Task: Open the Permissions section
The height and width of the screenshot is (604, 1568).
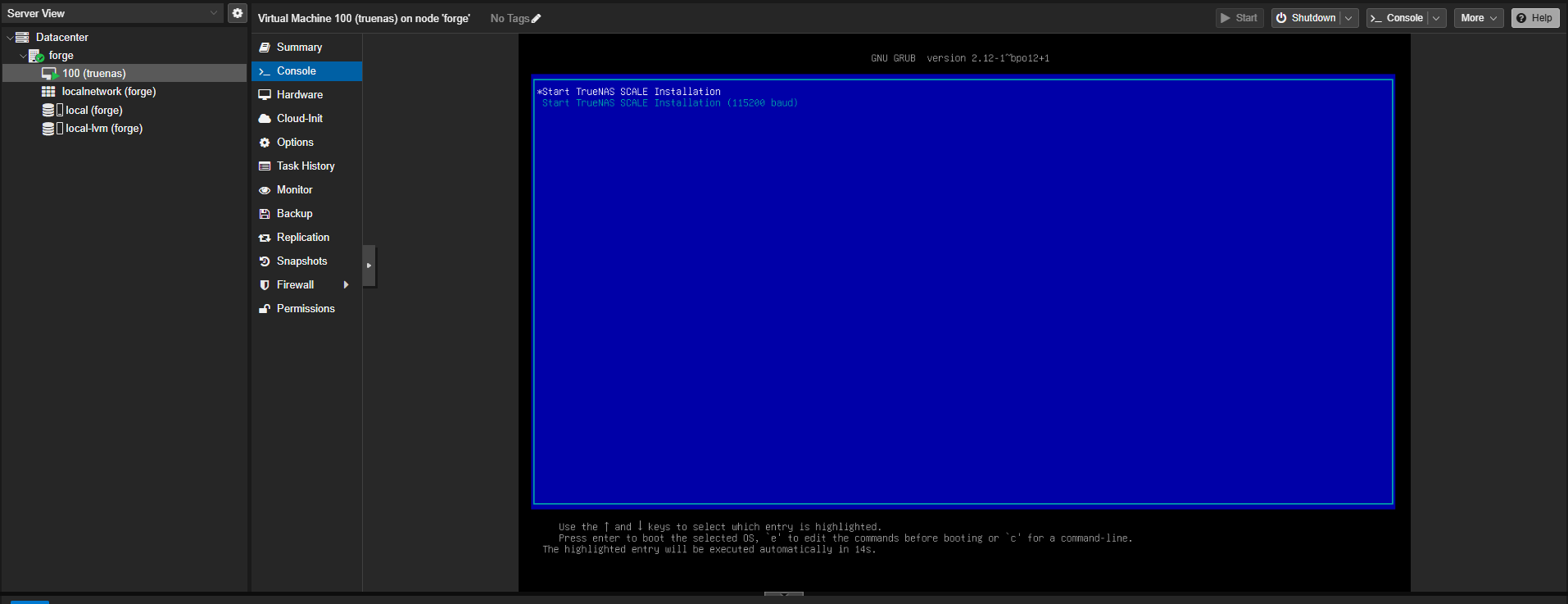Action: (305, 309)
